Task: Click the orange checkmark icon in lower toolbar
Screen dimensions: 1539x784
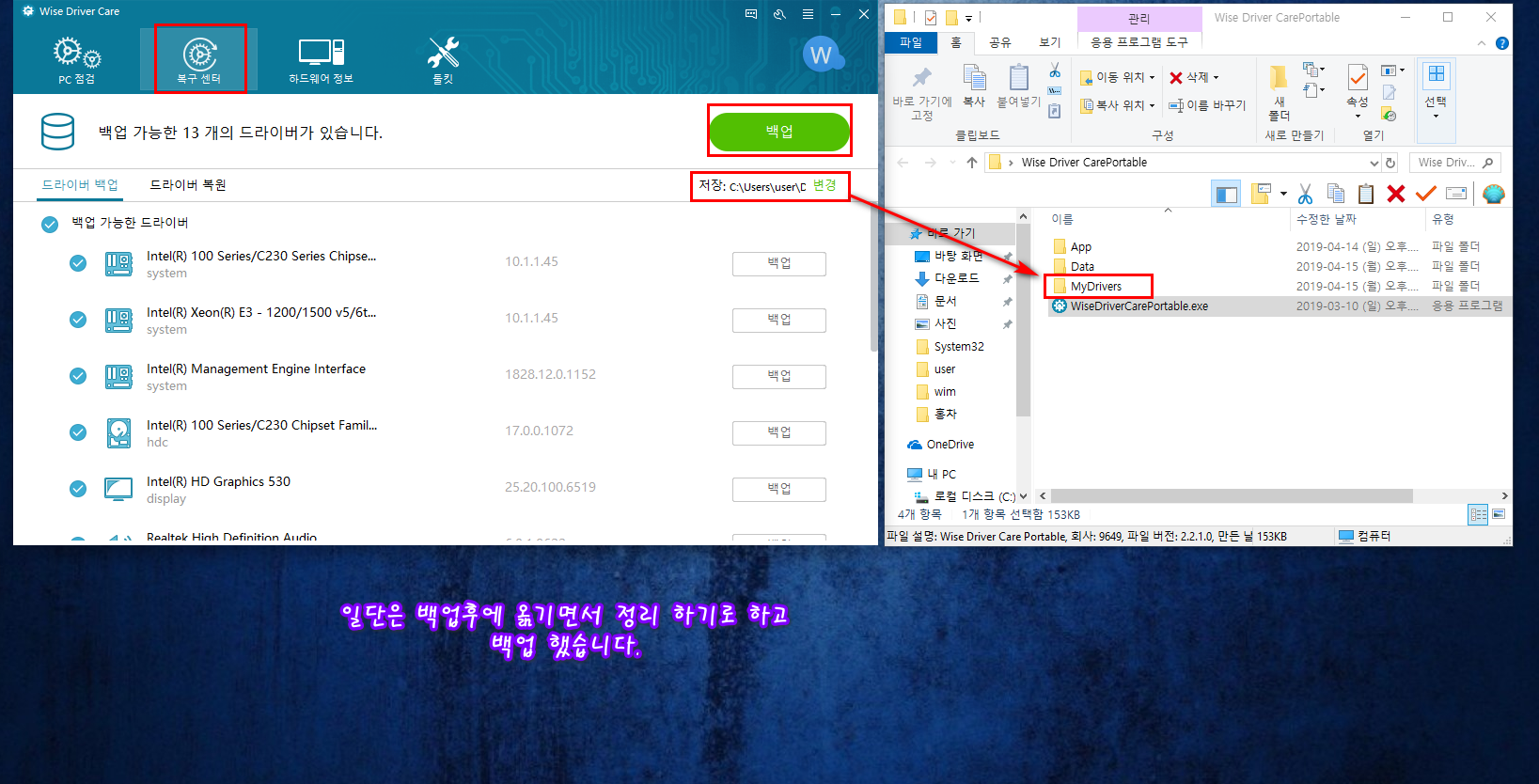Action: pos(1426,194)
